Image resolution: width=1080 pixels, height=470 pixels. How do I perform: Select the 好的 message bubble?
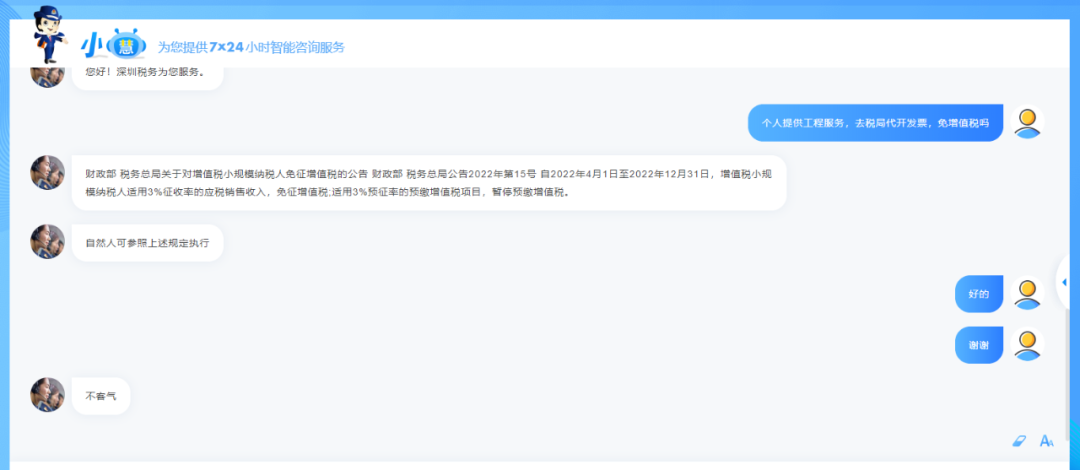979,294
